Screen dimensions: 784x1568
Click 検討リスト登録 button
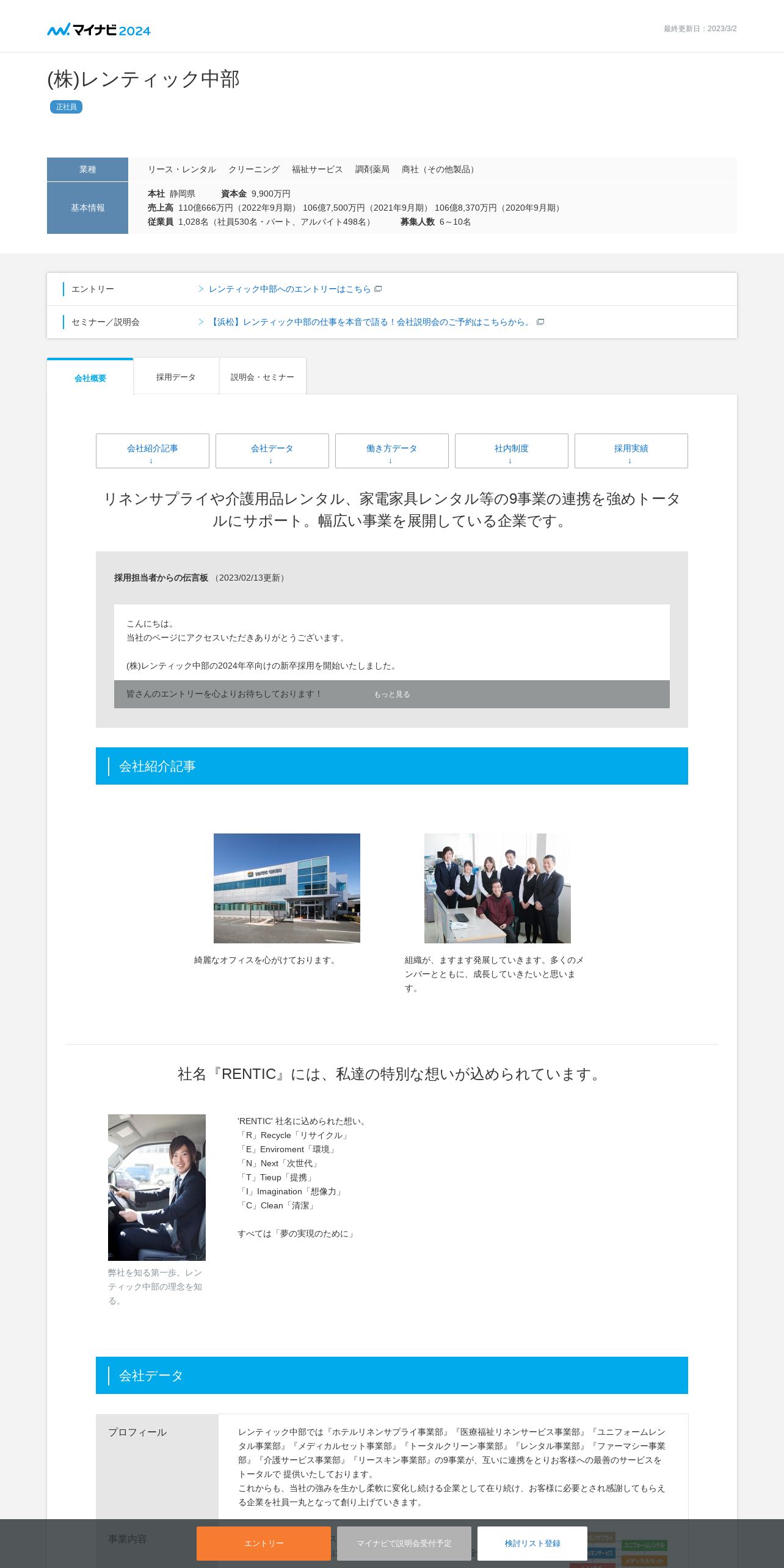(532, 1543)
